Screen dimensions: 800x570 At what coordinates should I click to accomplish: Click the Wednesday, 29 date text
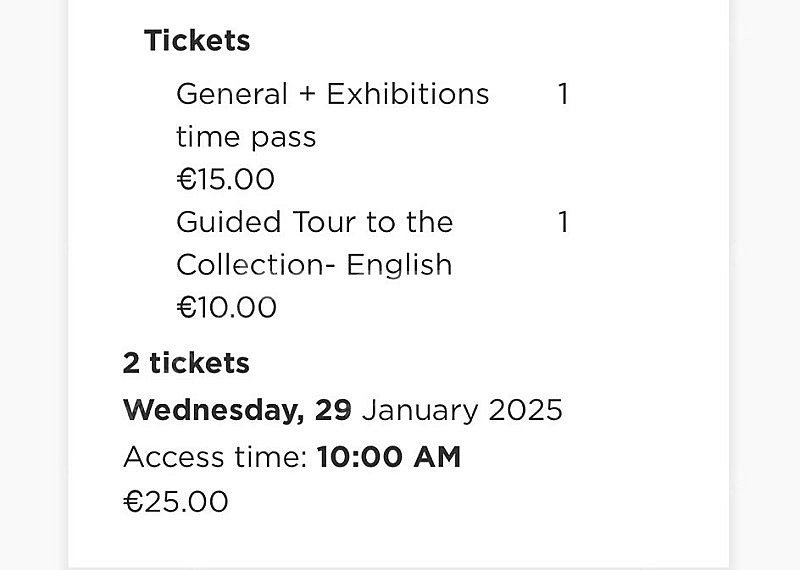point(237,410)
